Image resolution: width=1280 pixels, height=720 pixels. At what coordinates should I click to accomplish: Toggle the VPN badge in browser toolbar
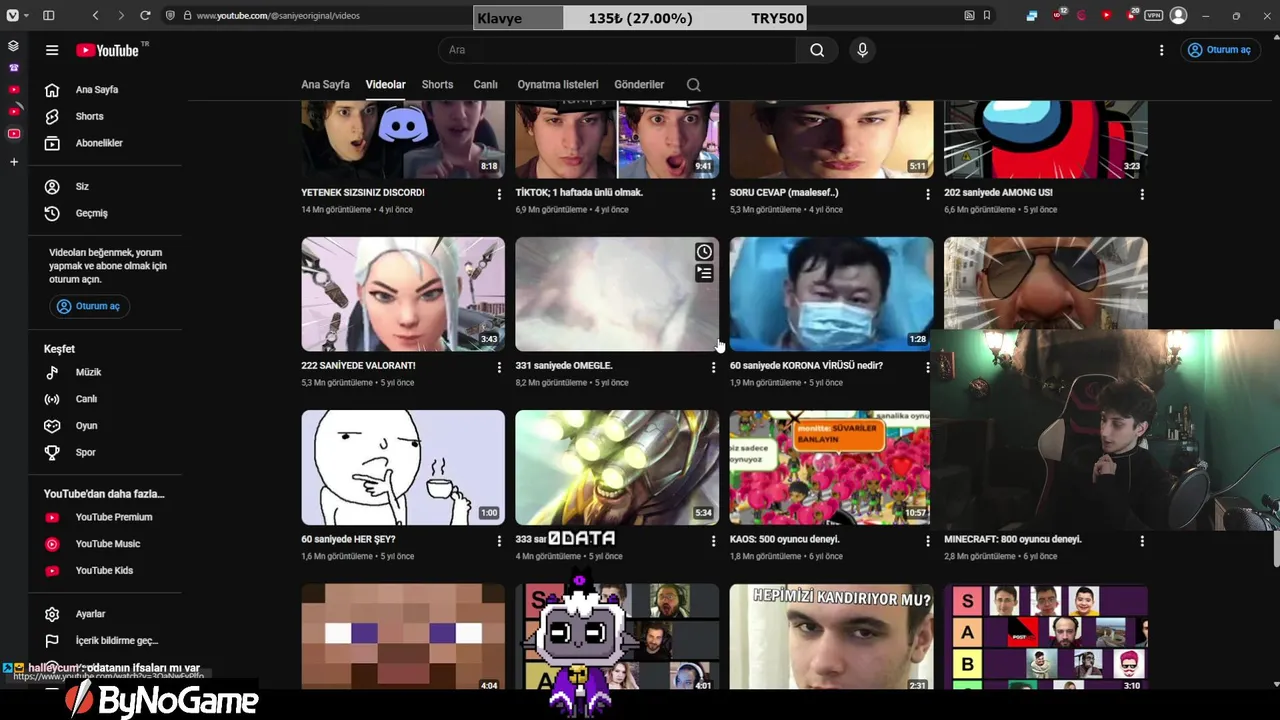[x=1154, y=16]
